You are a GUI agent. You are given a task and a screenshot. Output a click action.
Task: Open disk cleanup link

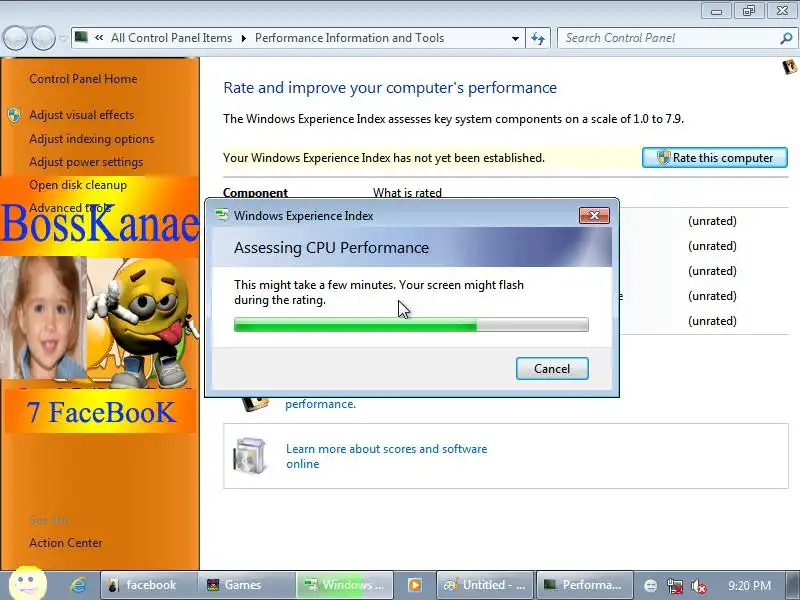coord(78,185)
